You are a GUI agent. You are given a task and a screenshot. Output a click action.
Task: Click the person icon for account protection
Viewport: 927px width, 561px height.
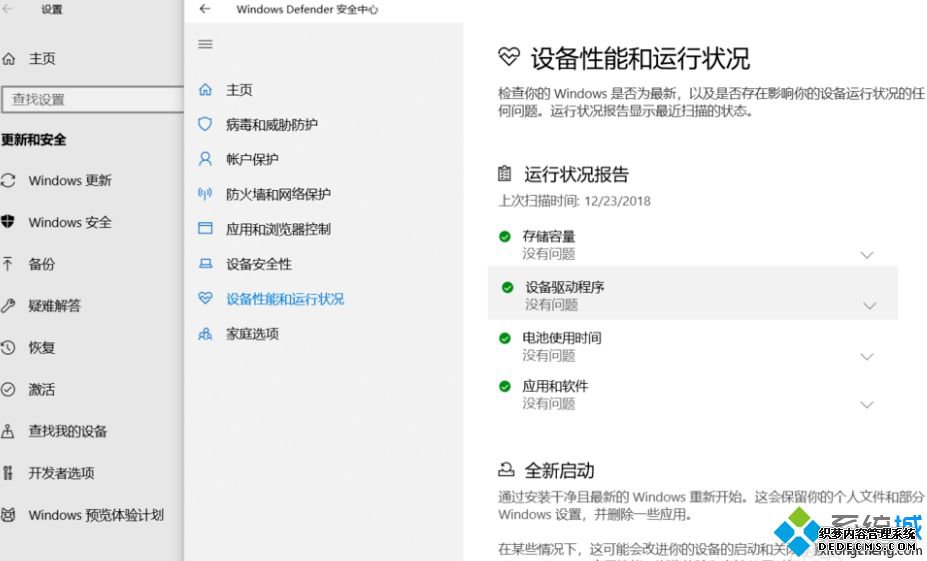(205, 159)
